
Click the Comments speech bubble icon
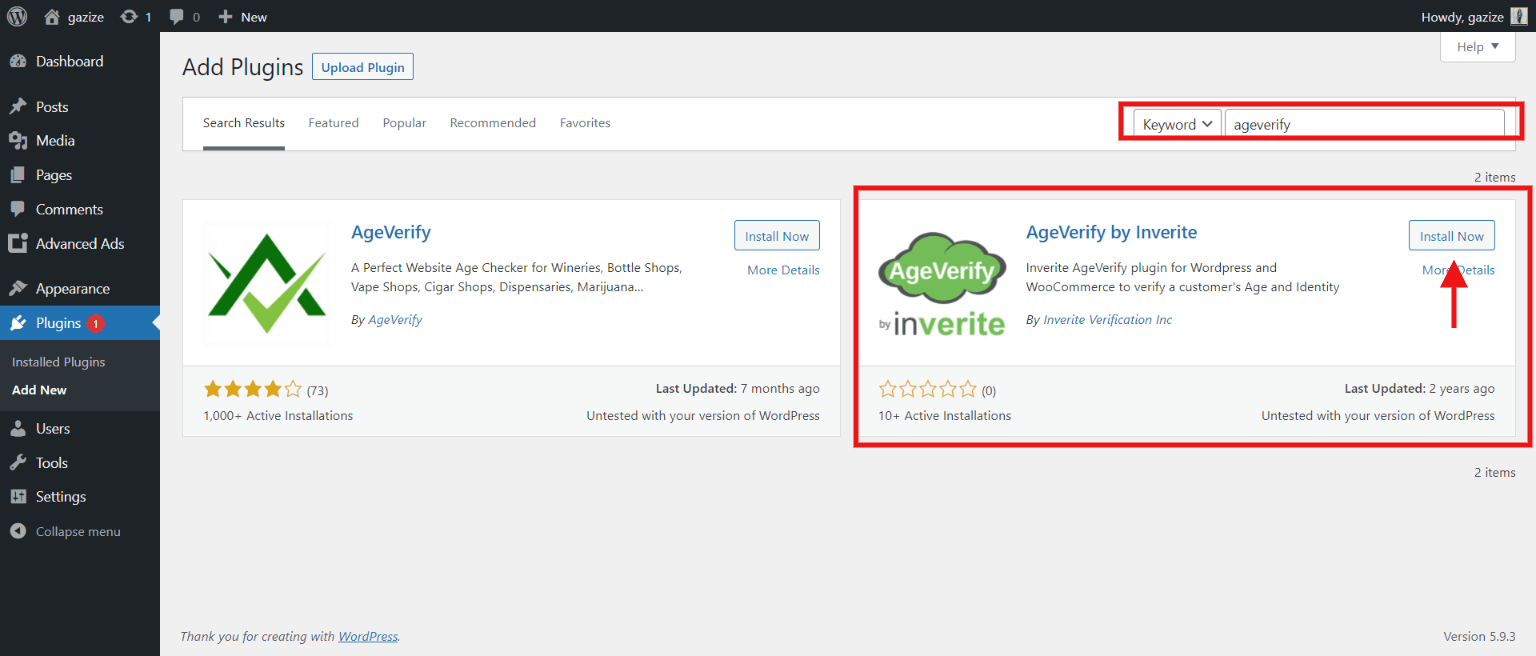[17, 209]
